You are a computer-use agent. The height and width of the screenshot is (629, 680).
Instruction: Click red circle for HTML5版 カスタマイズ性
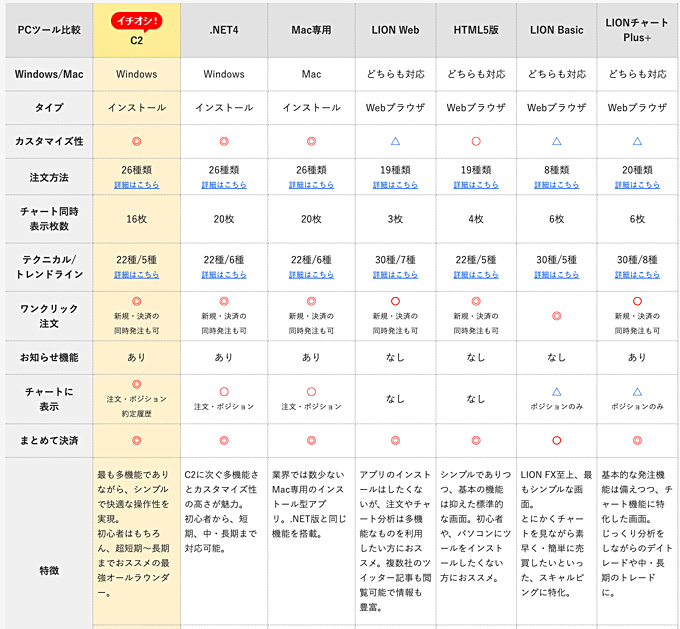476,141
